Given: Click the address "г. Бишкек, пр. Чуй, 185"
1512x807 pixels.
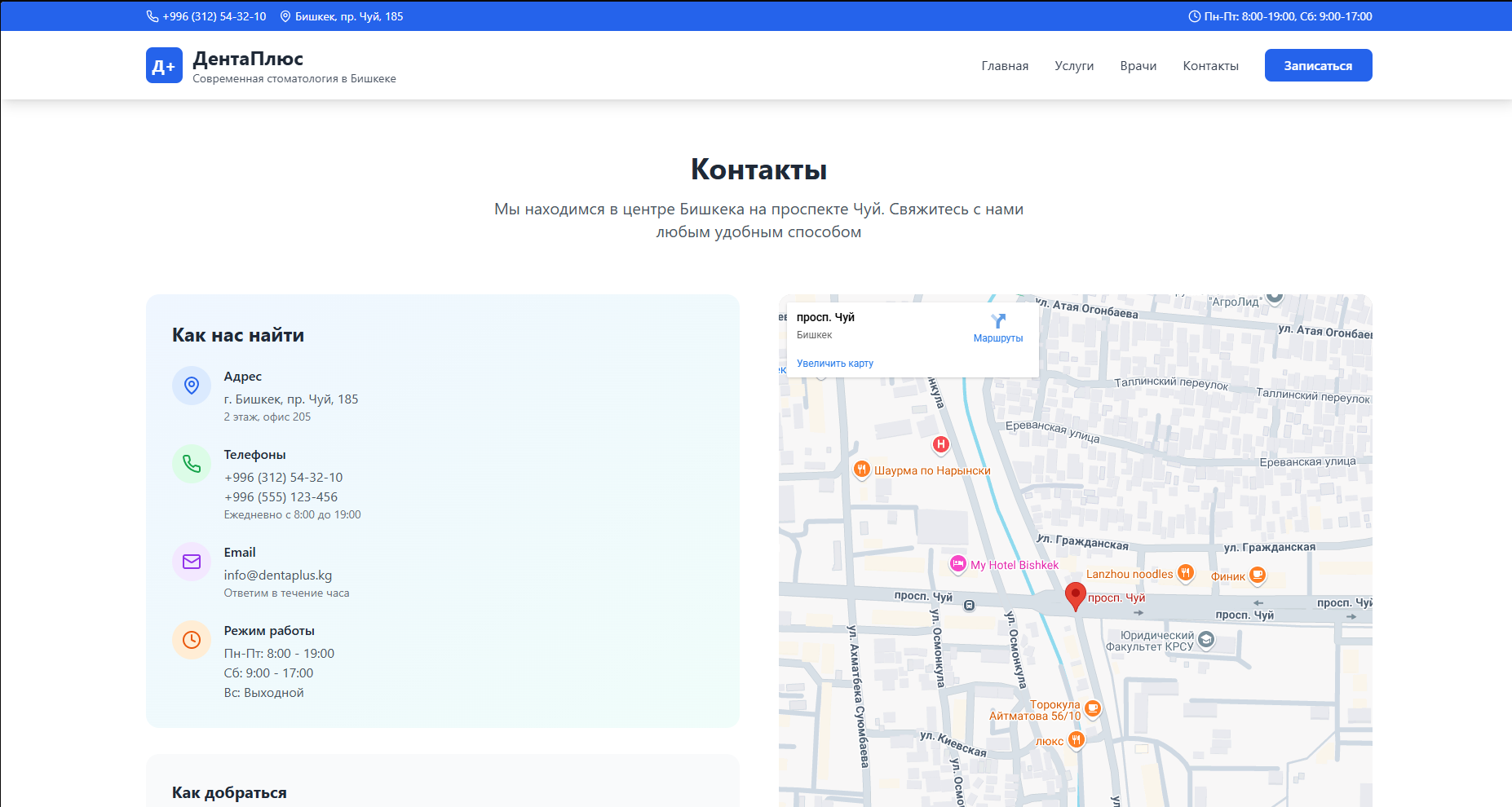Looking at the screenshot, I should click(x=291, y=399).
